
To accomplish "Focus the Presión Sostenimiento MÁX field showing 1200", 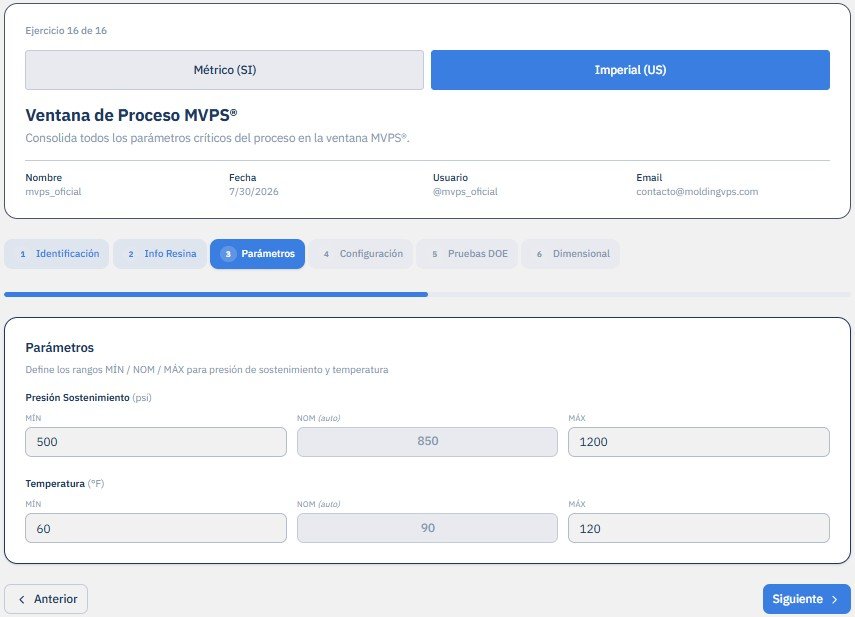I will tap(699, 441).
